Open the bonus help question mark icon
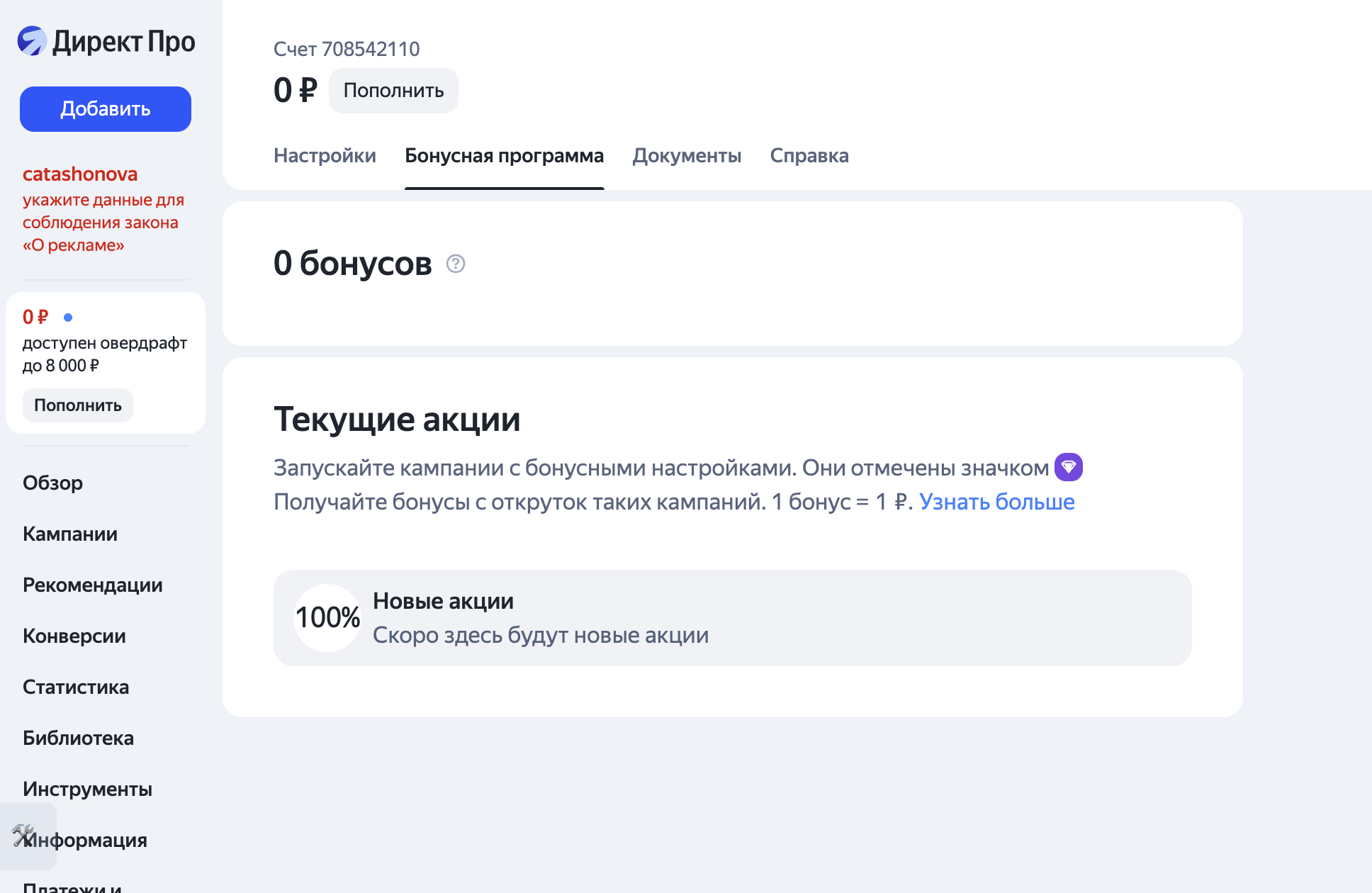 click(x=454, y=264)
